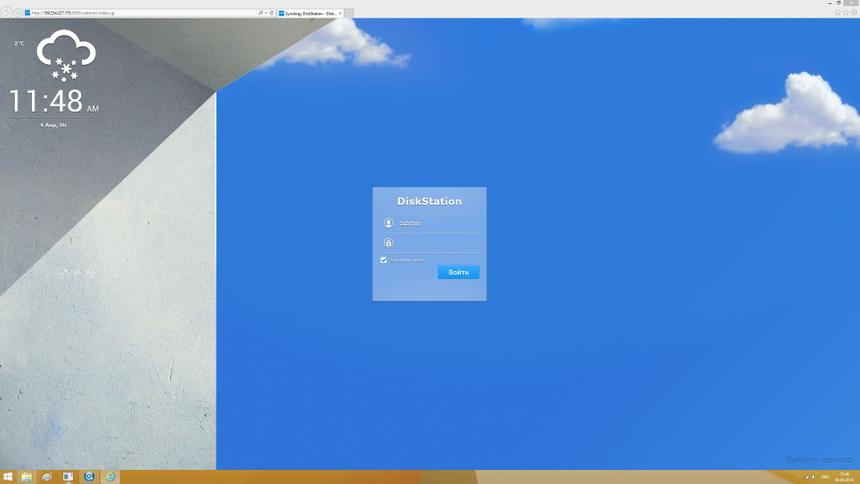Close the Synology DiskStation tab
The image size is (860, 484).
click(340, 13)
